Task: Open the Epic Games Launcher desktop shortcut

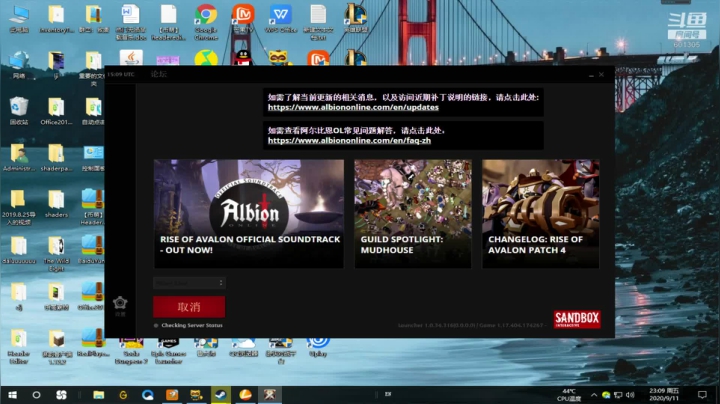Action: coord(169,351)
